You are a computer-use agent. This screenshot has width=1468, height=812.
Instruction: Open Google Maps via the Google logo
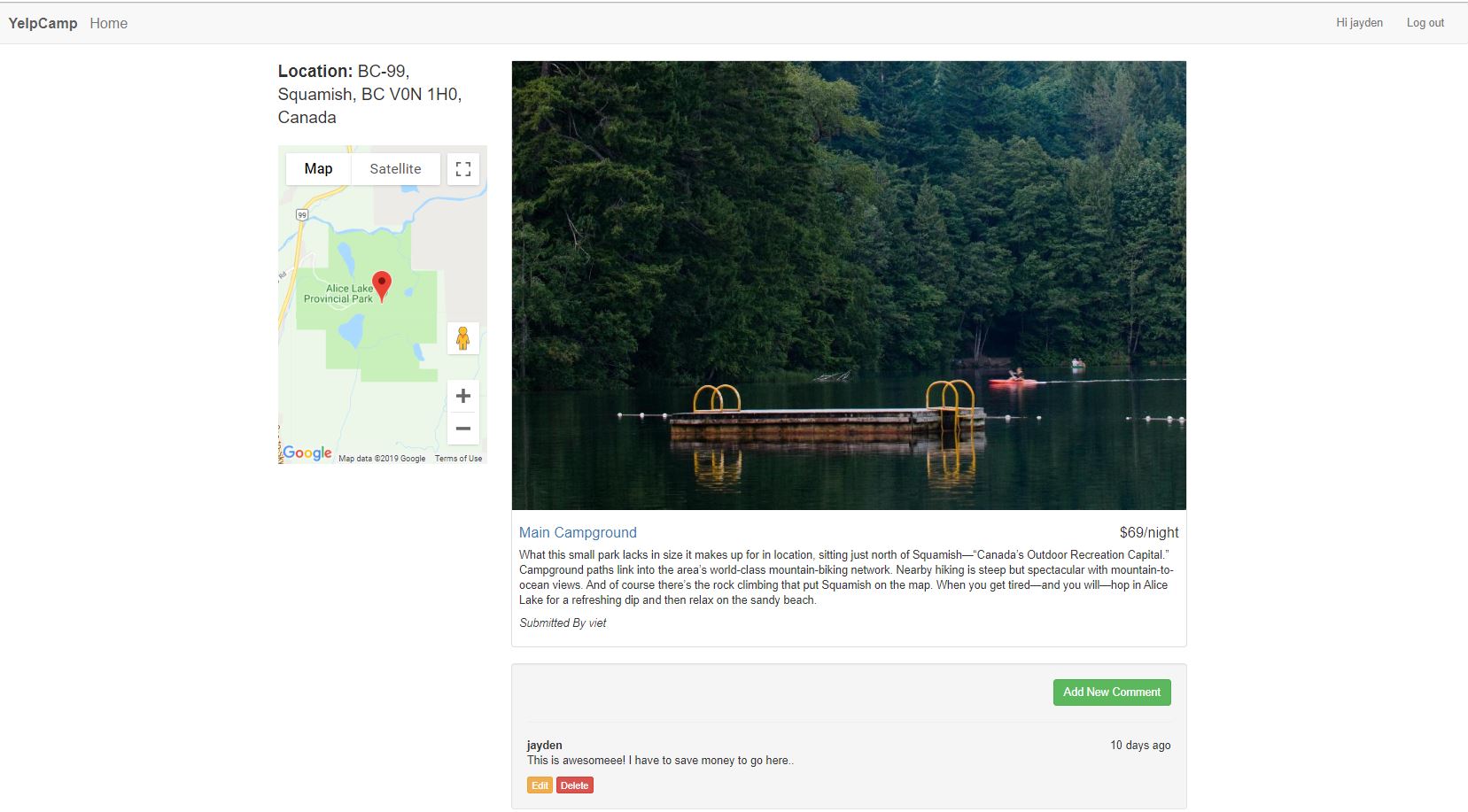(x=306, y=452)
